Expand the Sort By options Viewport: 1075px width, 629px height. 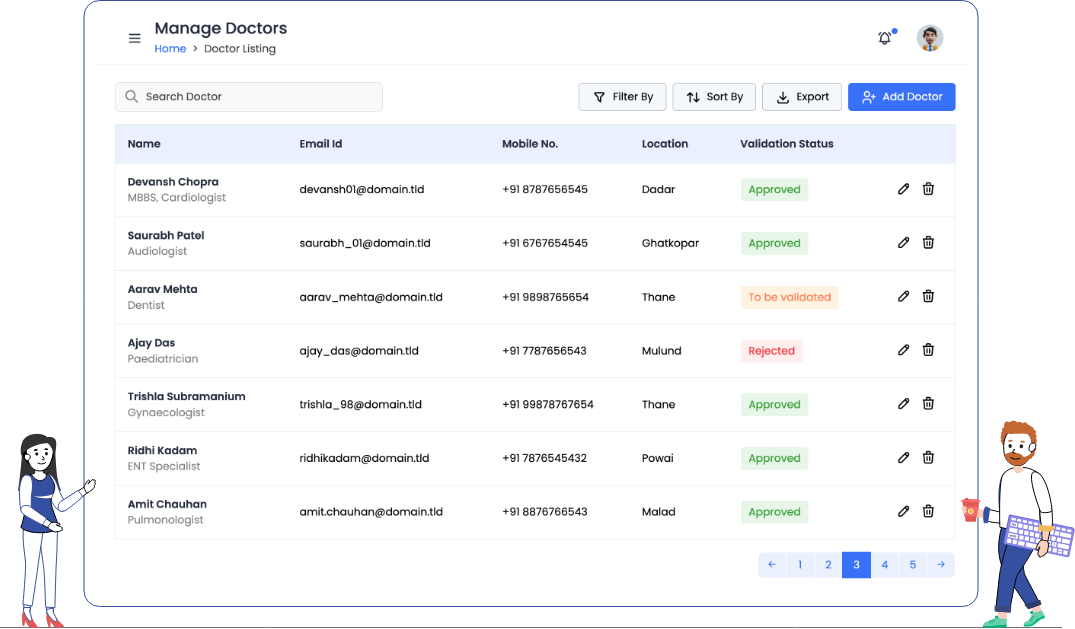pos(714,97)
